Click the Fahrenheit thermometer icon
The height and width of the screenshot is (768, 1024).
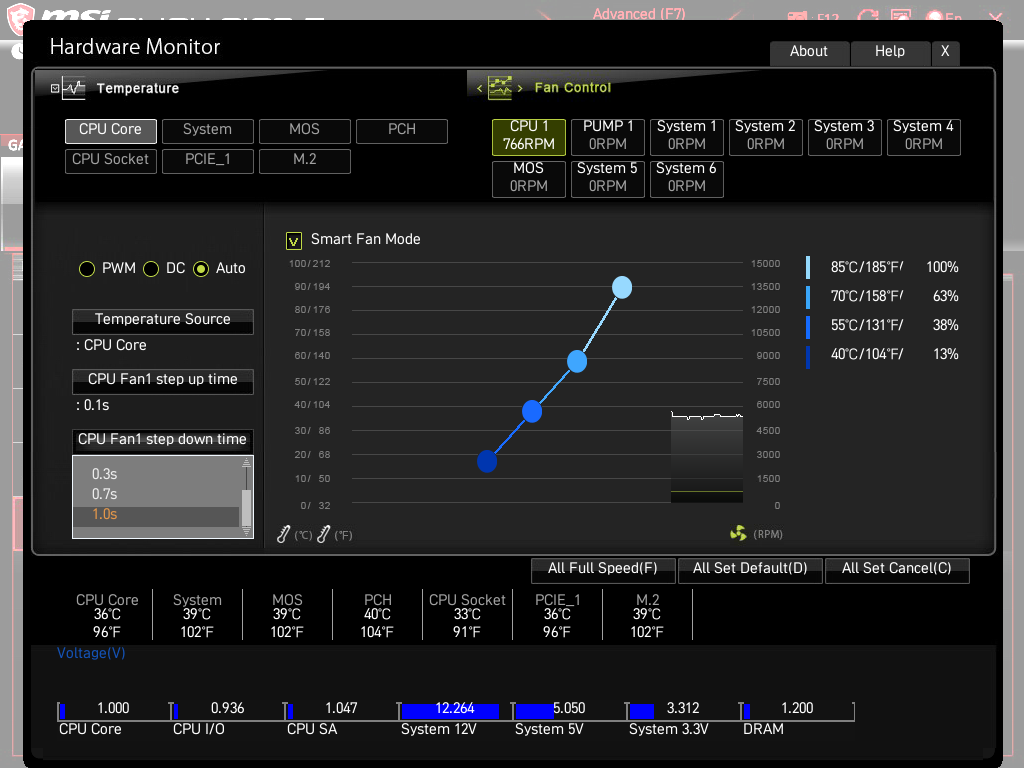(x=323, y=534)
